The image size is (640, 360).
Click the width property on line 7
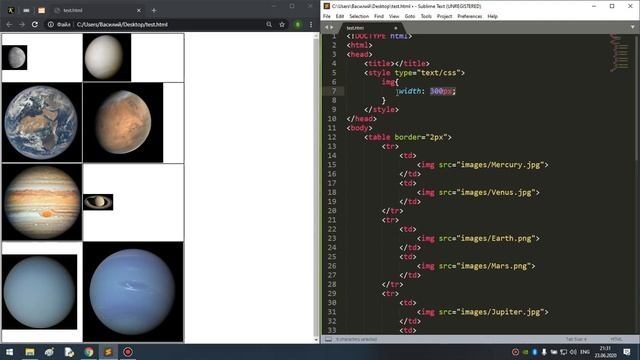[410, 91]
